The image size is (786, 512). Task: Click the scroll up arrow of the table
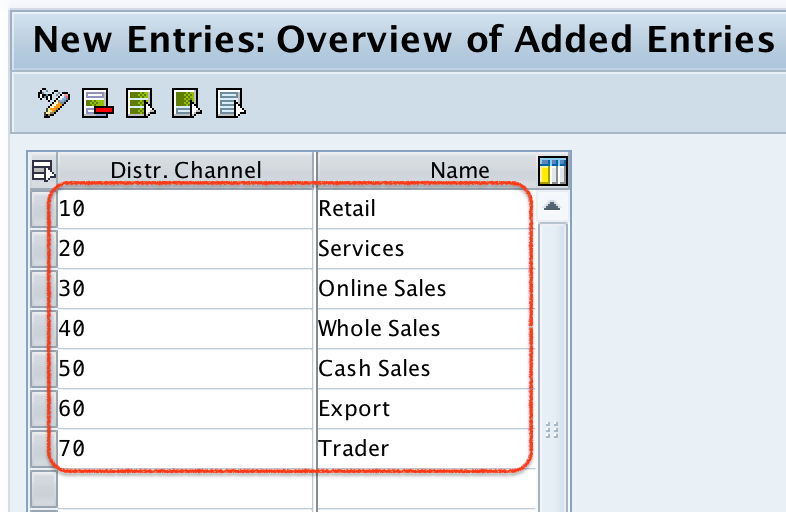click(552, 206)
